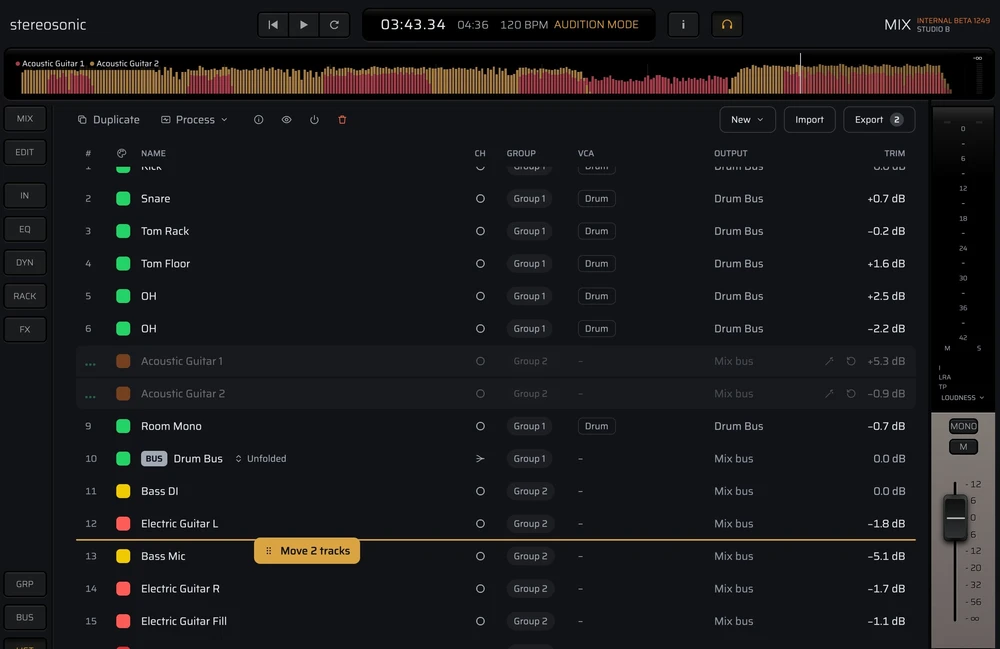Click the Import button
This screenshot has width=1000, height=649.
pos(809,120)
